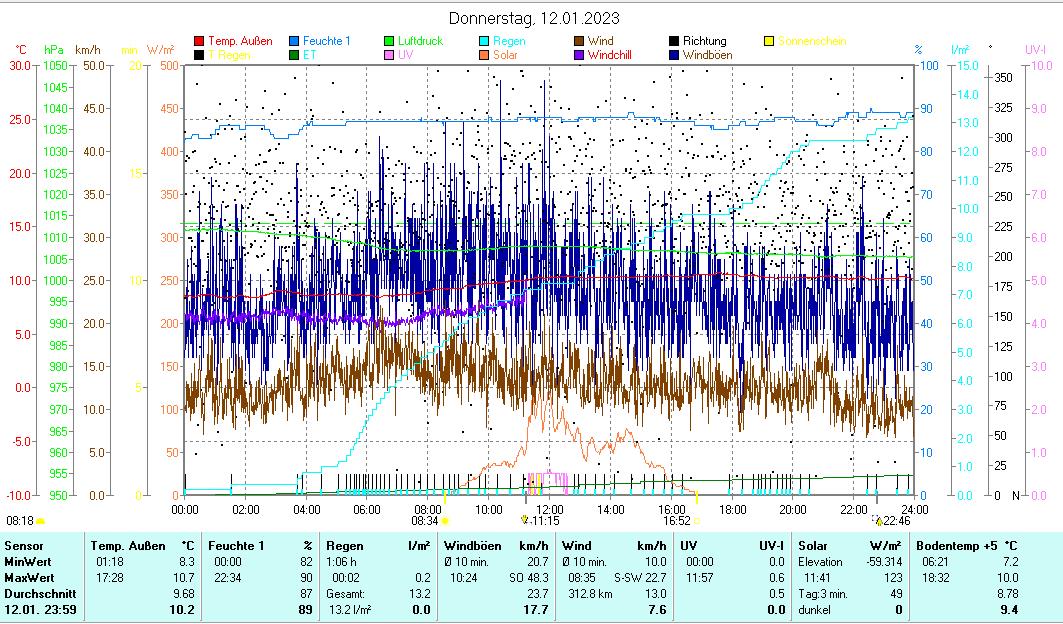Select the pink UV legend square
The height and width of the screenshot is (624, 1063).
[389, 56]
